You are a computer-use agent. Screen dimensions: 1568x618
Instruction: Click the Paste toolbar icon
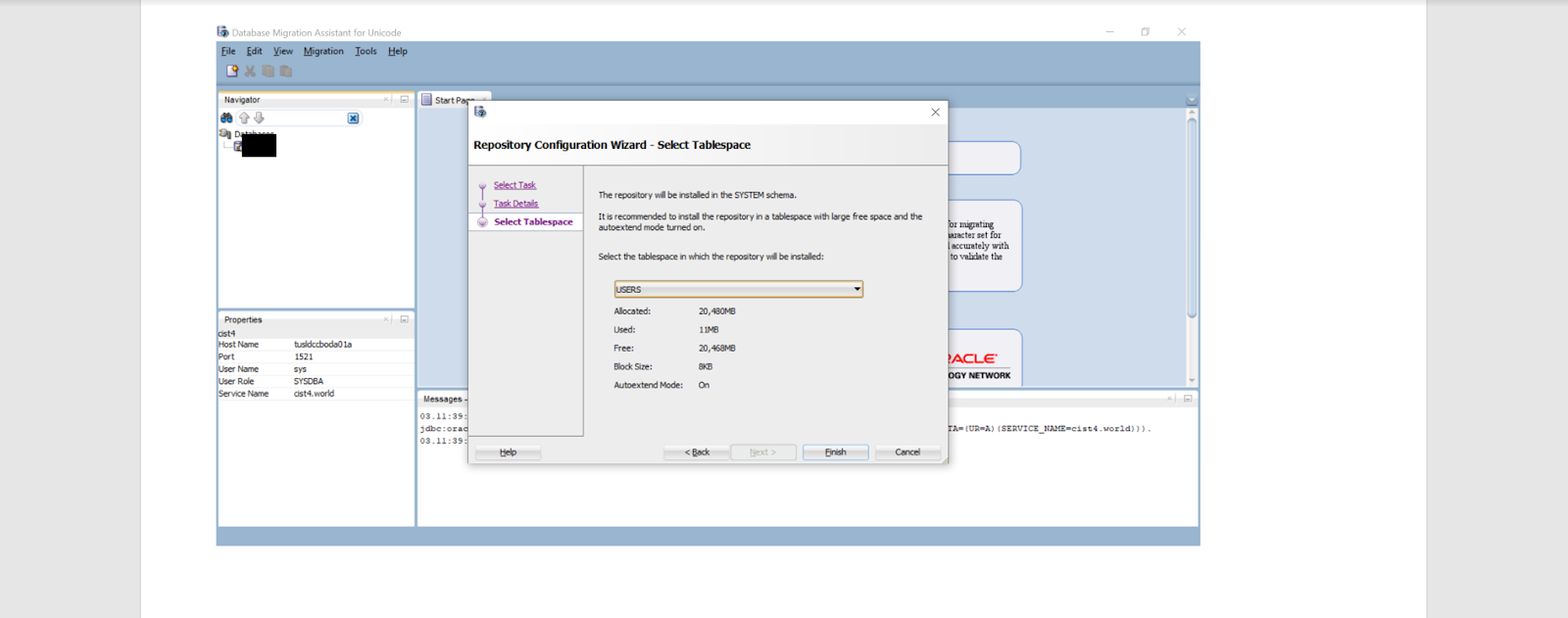[x=286, y=71]
